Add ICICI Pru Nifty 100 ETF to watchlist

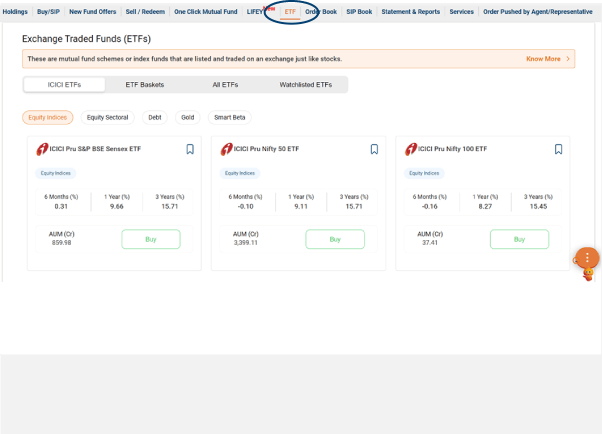click(558, 149)
